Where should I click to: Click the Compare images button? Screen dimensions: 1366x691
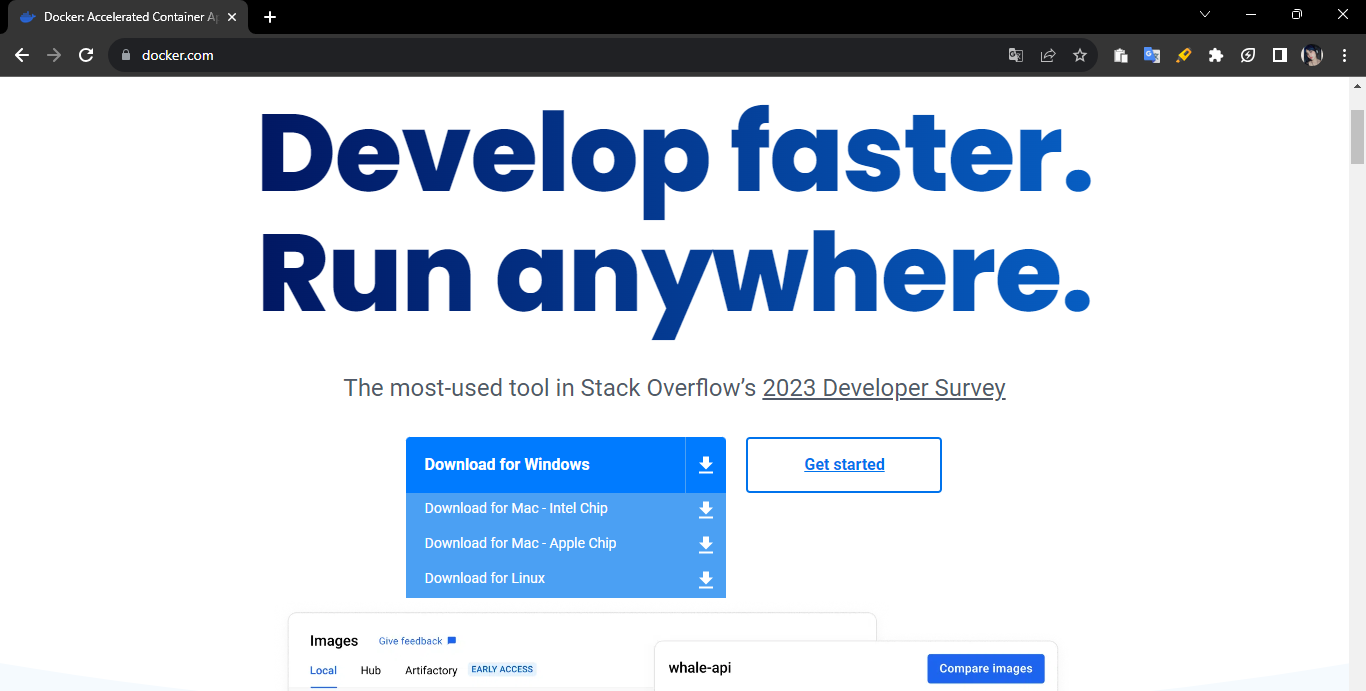[986, 669]
